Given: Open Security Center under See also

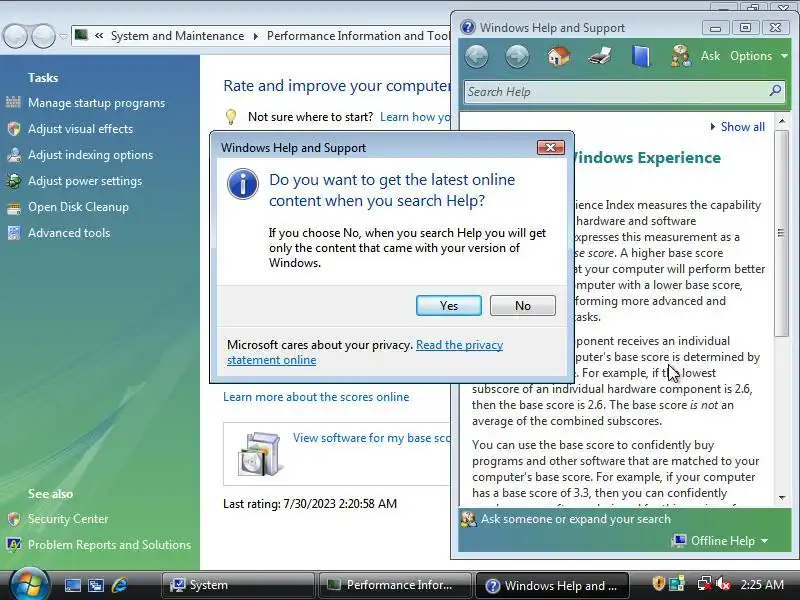Looking at the screenshot, I should (x=68, y=519).
